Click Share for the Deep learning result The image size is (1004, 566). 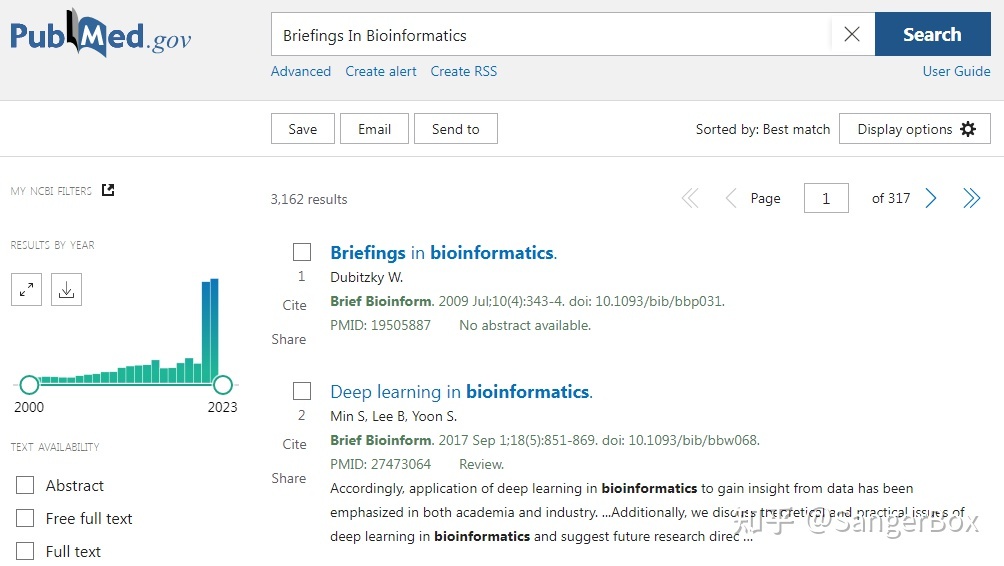click(x=289, y=478)
